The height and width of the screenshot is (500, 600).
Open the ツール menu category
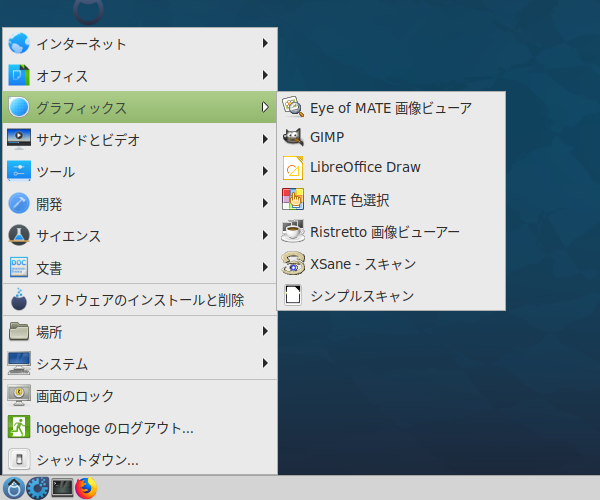point(140,171)
